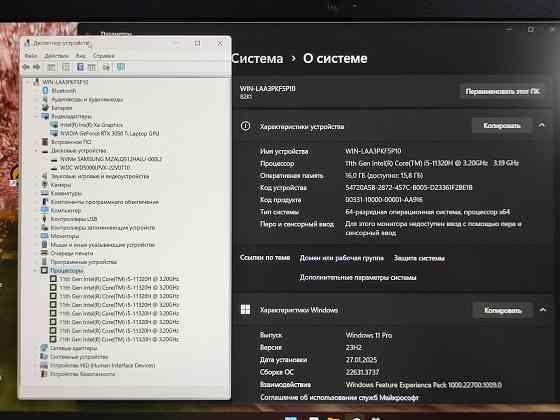This screenshot has height=420, width=560.
Task: Collapse Характеристики Windows section chevron
Action: (543, 310)
